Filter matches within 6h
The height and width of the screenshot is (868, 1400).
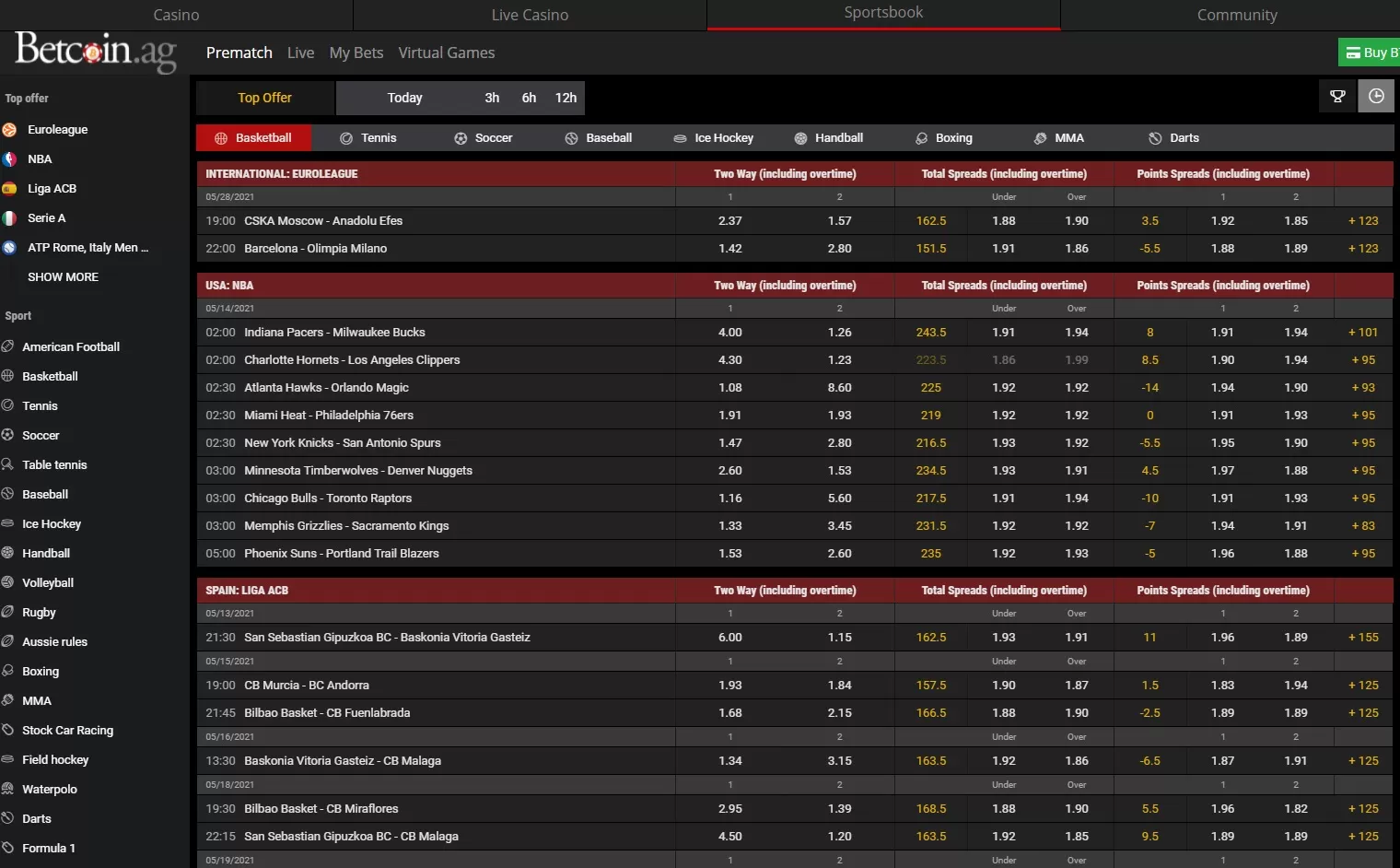click(529, 98)
